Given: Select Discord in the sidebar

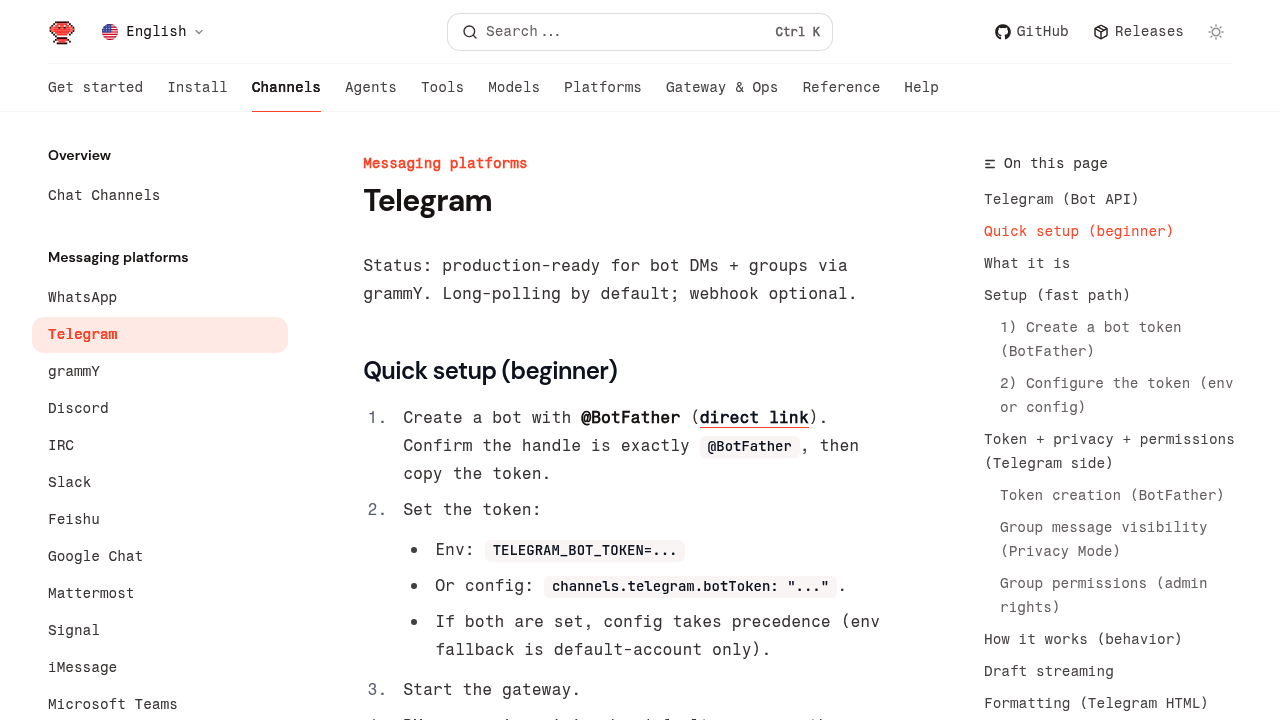Looking at the screenshot, I should click(x=78, y=409).
